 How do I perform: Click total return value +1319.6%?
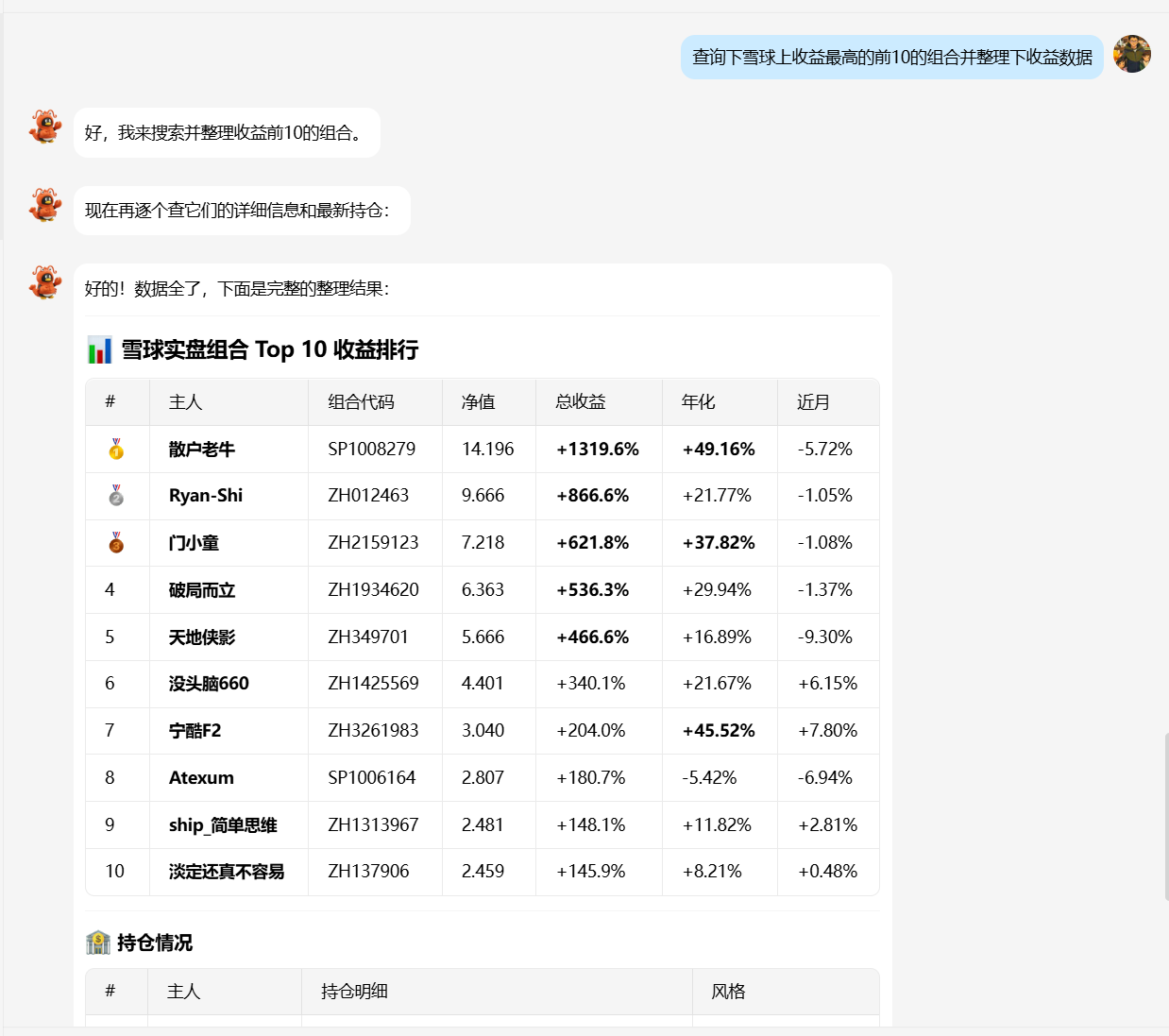[x=598, y=450]
